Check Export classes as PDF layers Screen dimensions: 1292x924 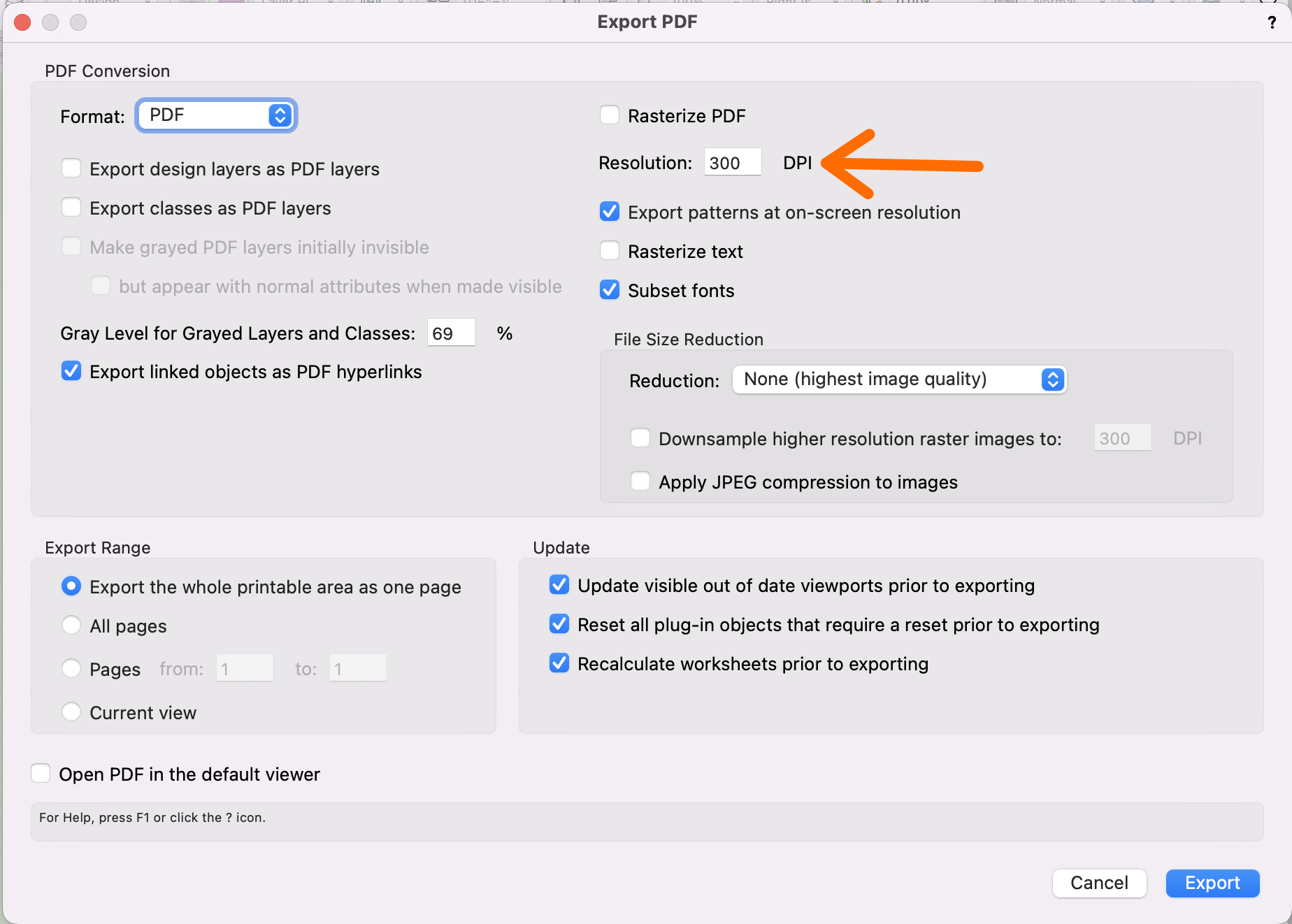point(71,208)
